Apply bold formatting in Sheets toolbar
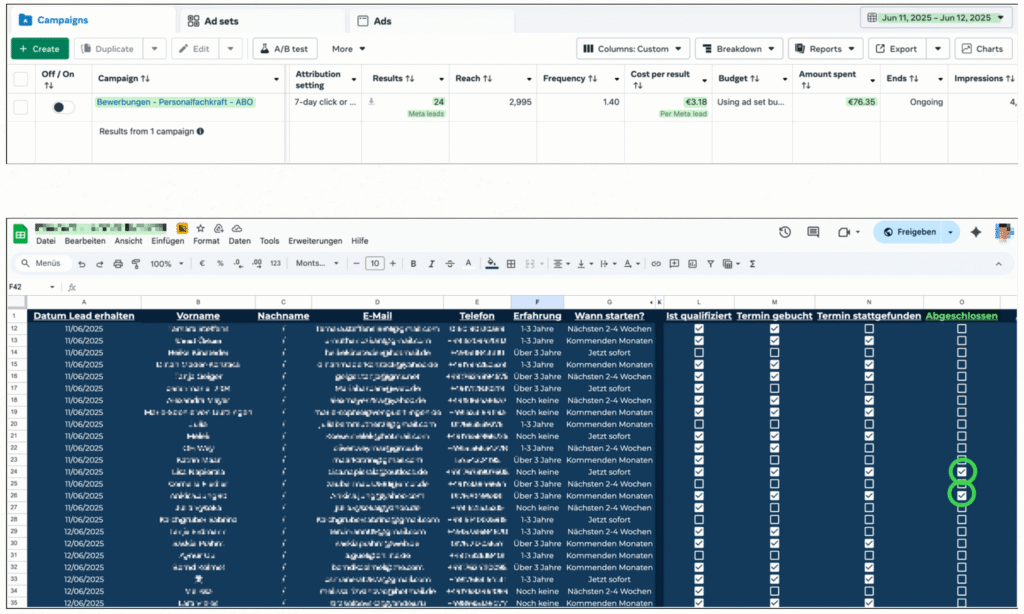The width and height of the screenshot is (1024, 614). pyautogui.click(x=413, y=264)
